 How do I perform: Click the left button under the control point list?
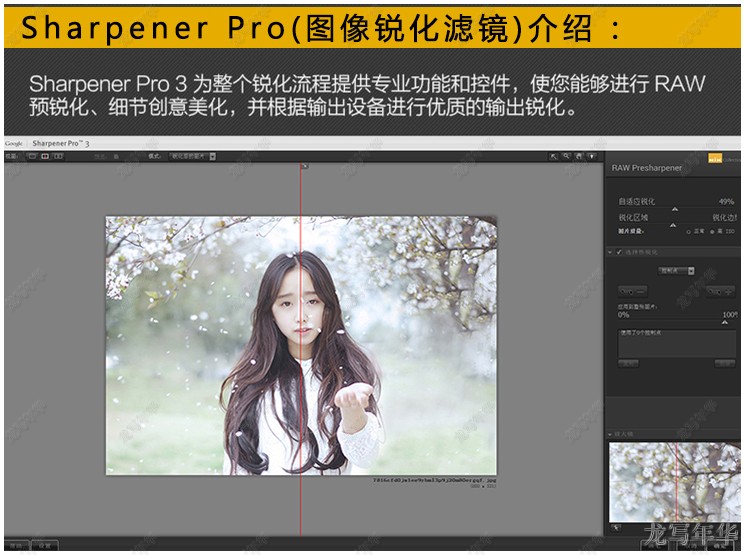click(x=628, y=364)
